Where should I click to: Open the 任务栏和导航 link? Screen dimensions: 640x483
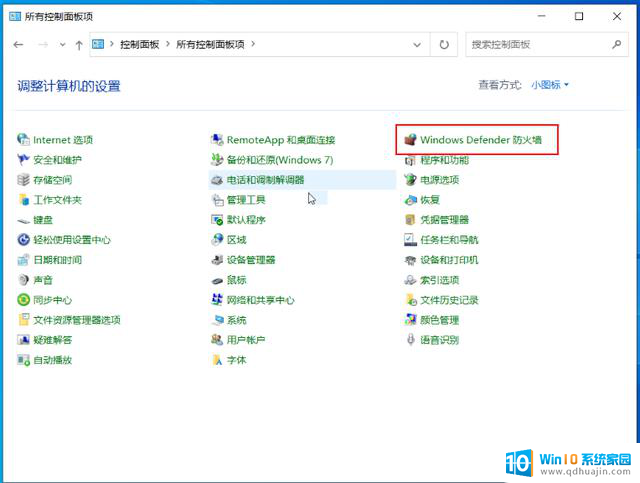[x=449, y=240]
